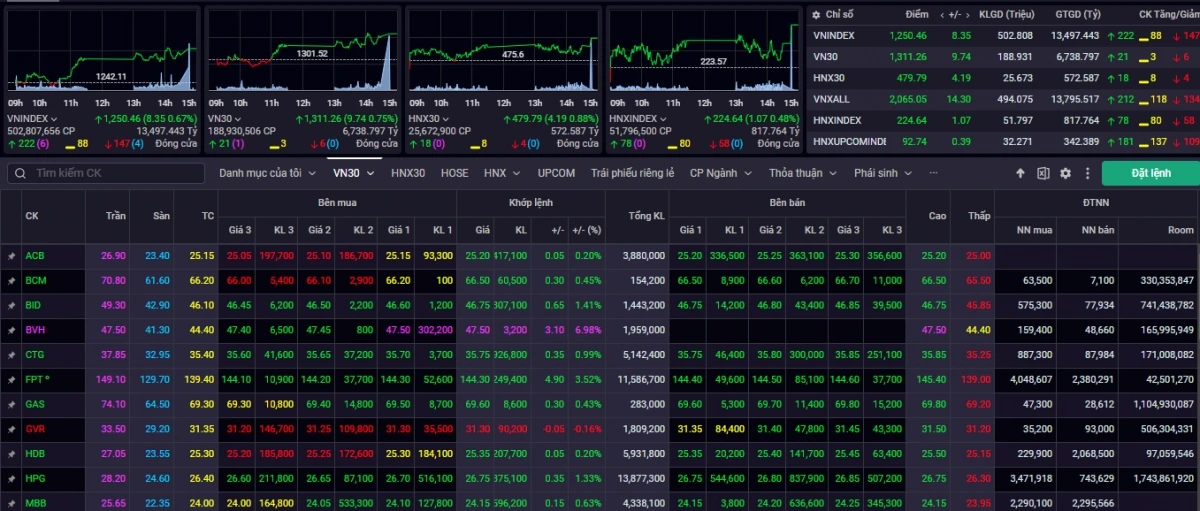
Task: Switch to the HOSE tab
Action: [x=455, y=173]
